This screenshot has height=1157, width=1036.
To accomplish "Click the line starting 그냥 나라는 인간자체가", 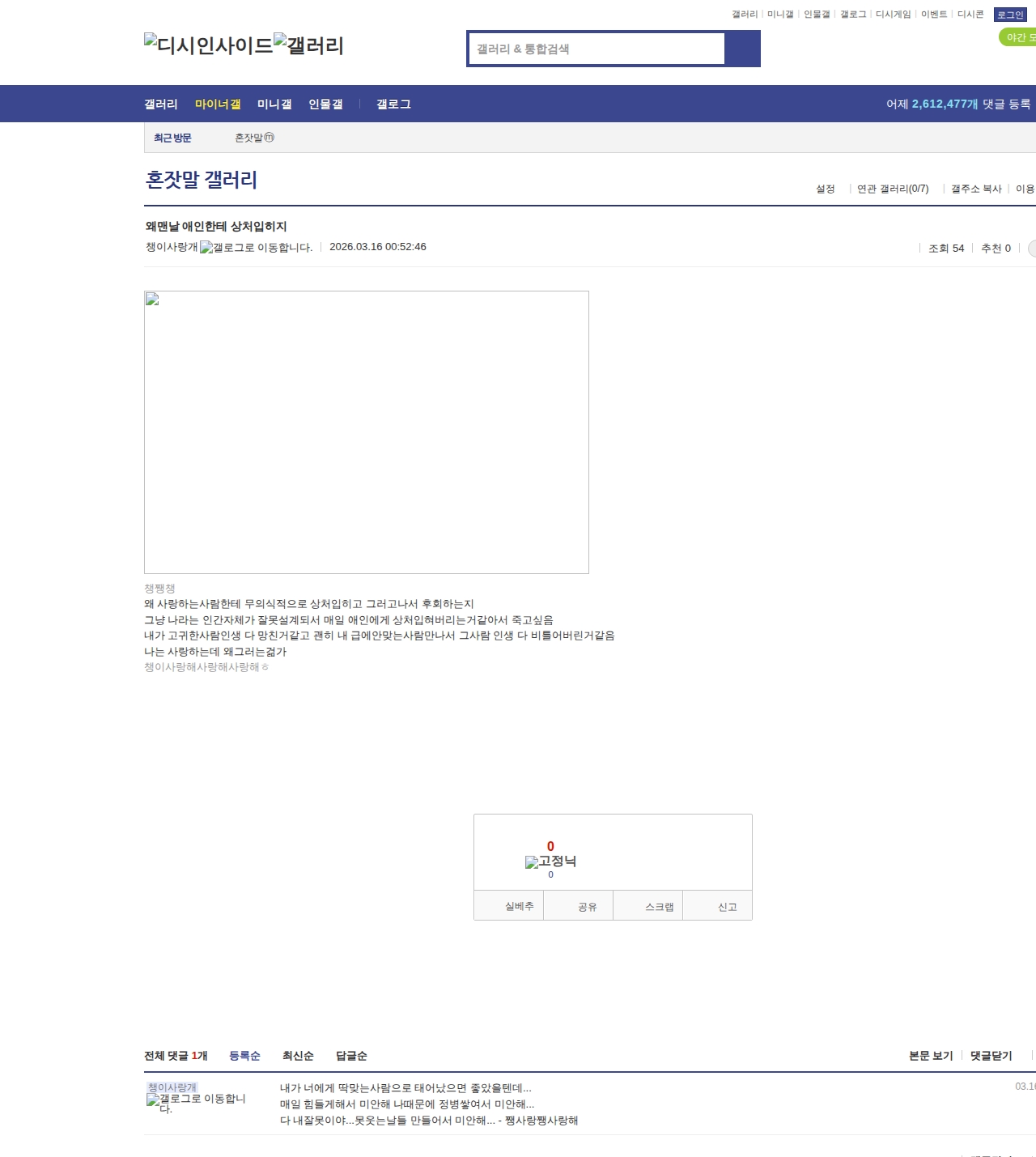I will point(349,620).
